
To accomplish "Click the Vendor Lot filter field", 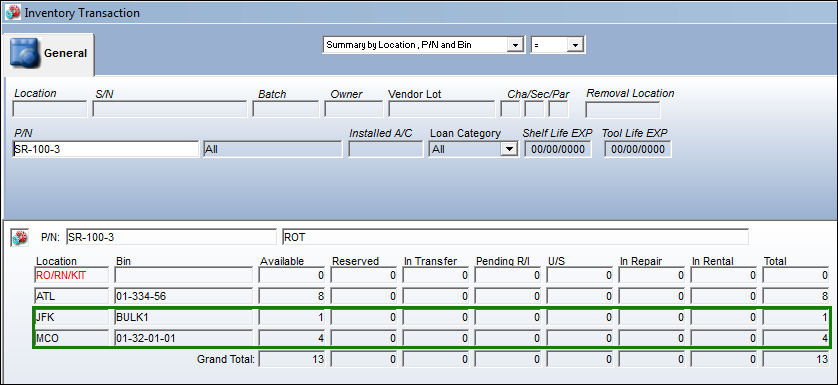I will (x=441, y=109).
